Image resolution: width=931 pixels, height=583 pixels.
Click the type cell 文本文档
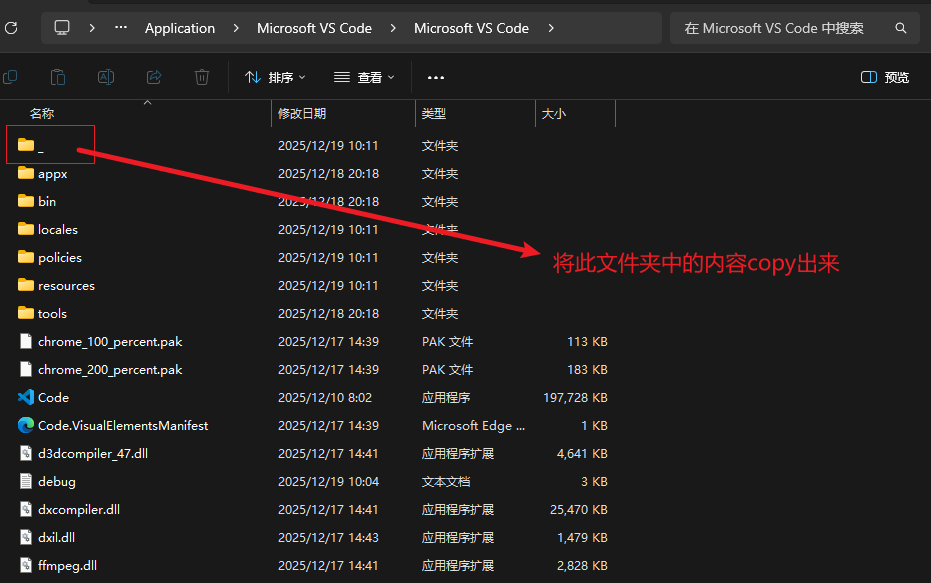point(446,481)
